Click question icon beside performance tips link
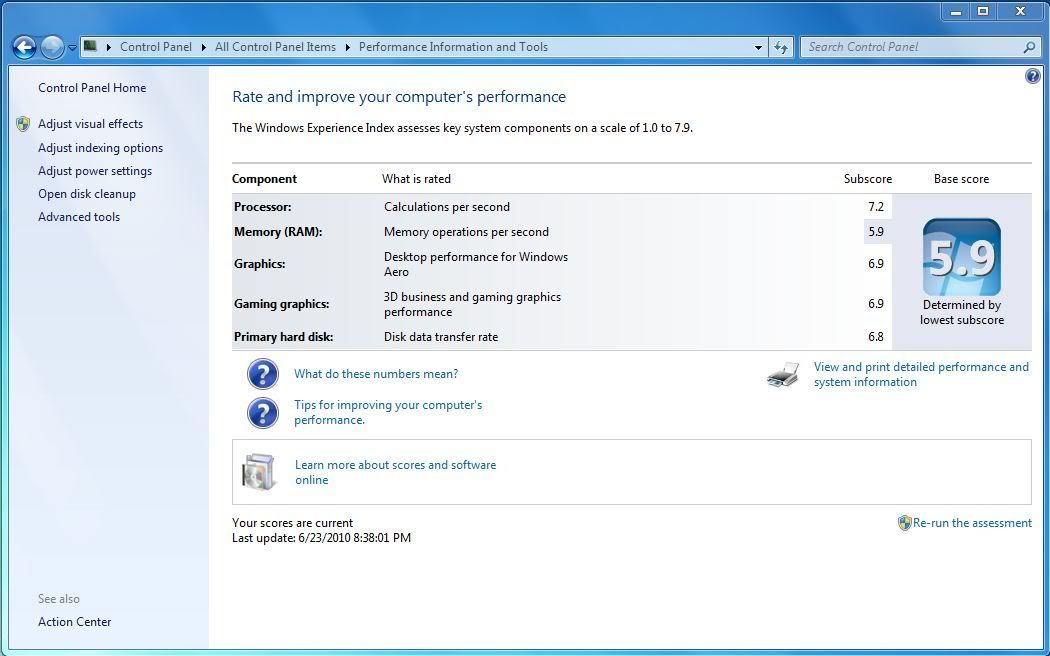The height and width of the screenshot is (656, 1050). click(x=262, y=413)
